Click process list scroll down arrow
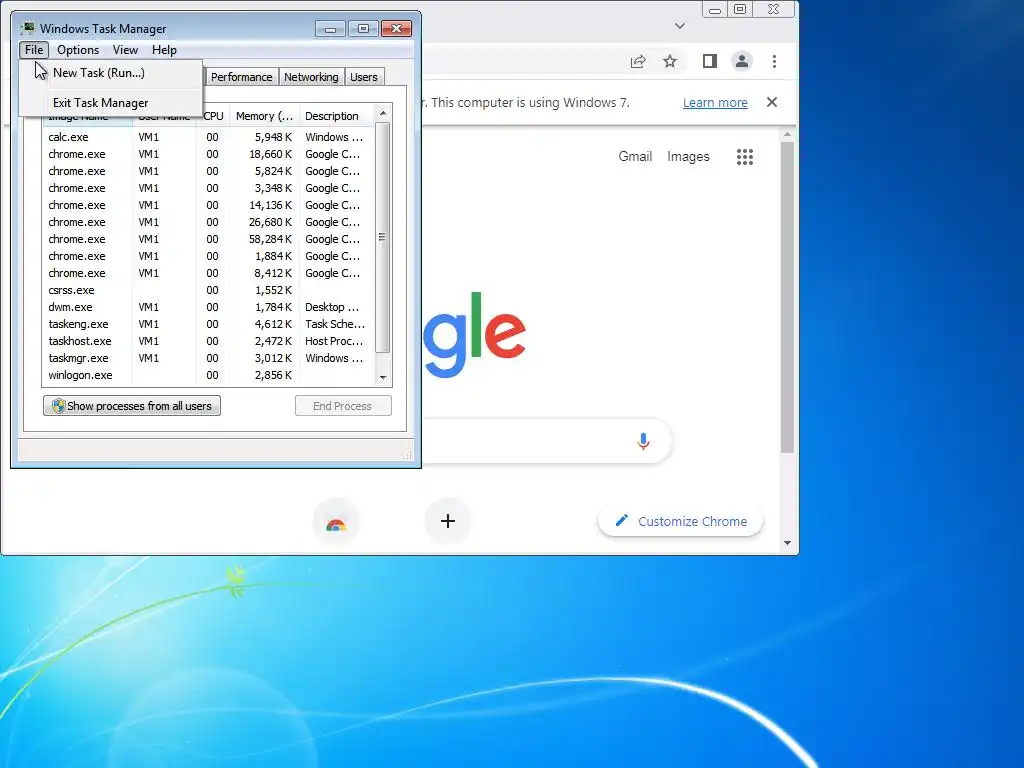The width and height of the screenshot is (1024, 768). tap(383, 377)
